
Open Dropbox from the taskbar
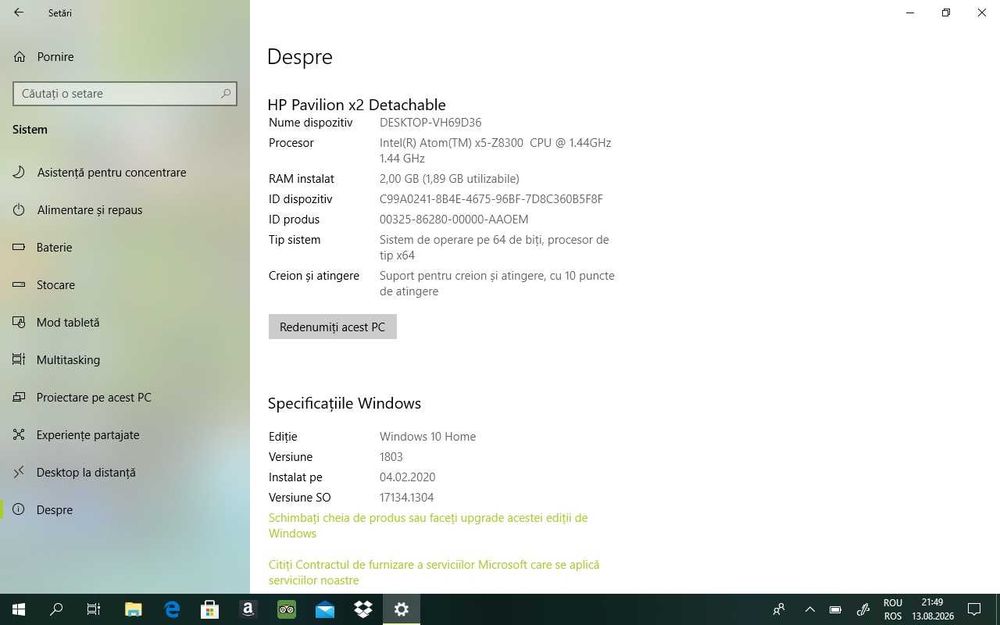tap(363, 610)
